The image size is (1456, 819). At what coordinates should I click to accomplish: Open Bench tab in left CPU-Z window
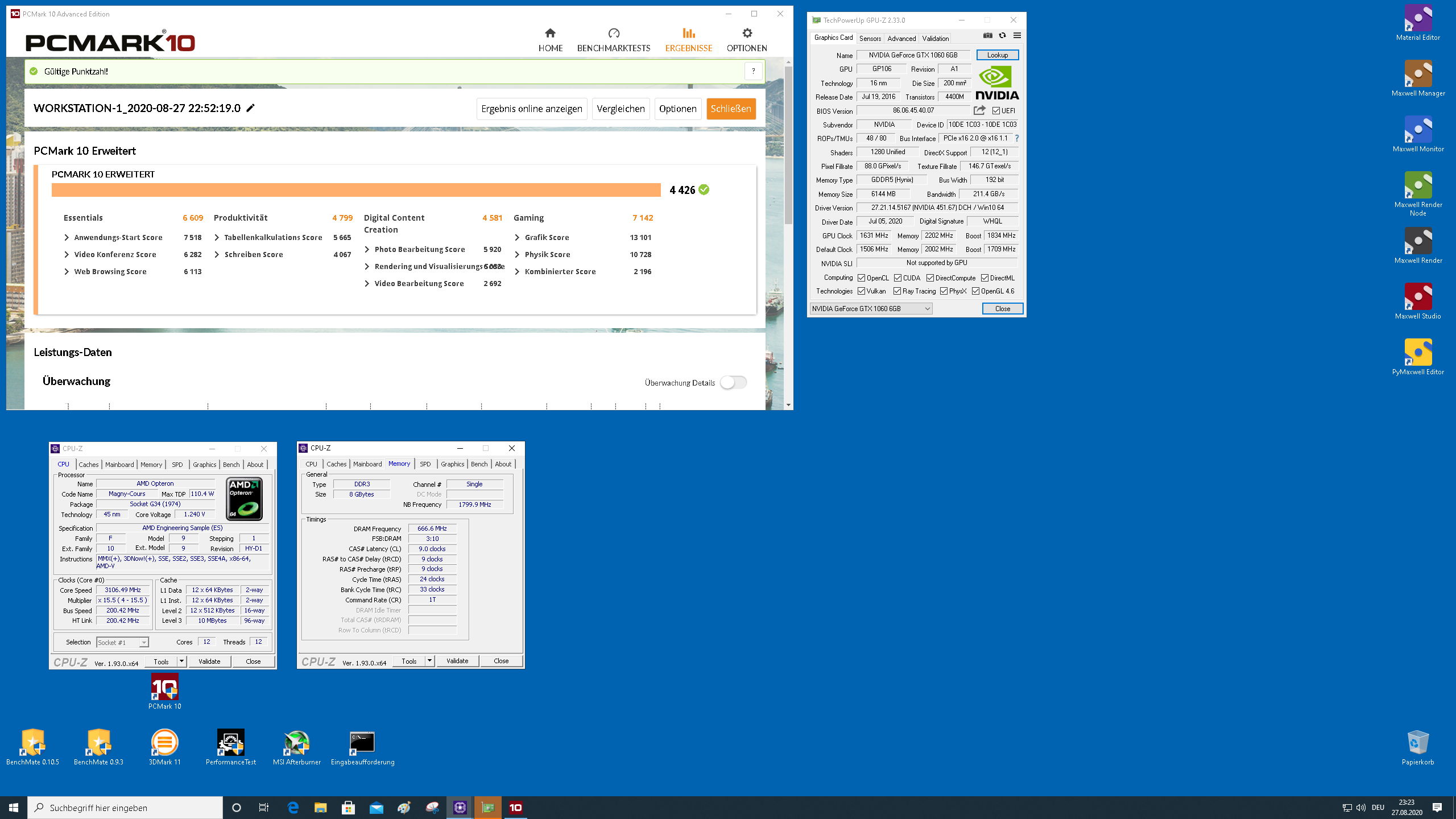[x=231, y=465]
